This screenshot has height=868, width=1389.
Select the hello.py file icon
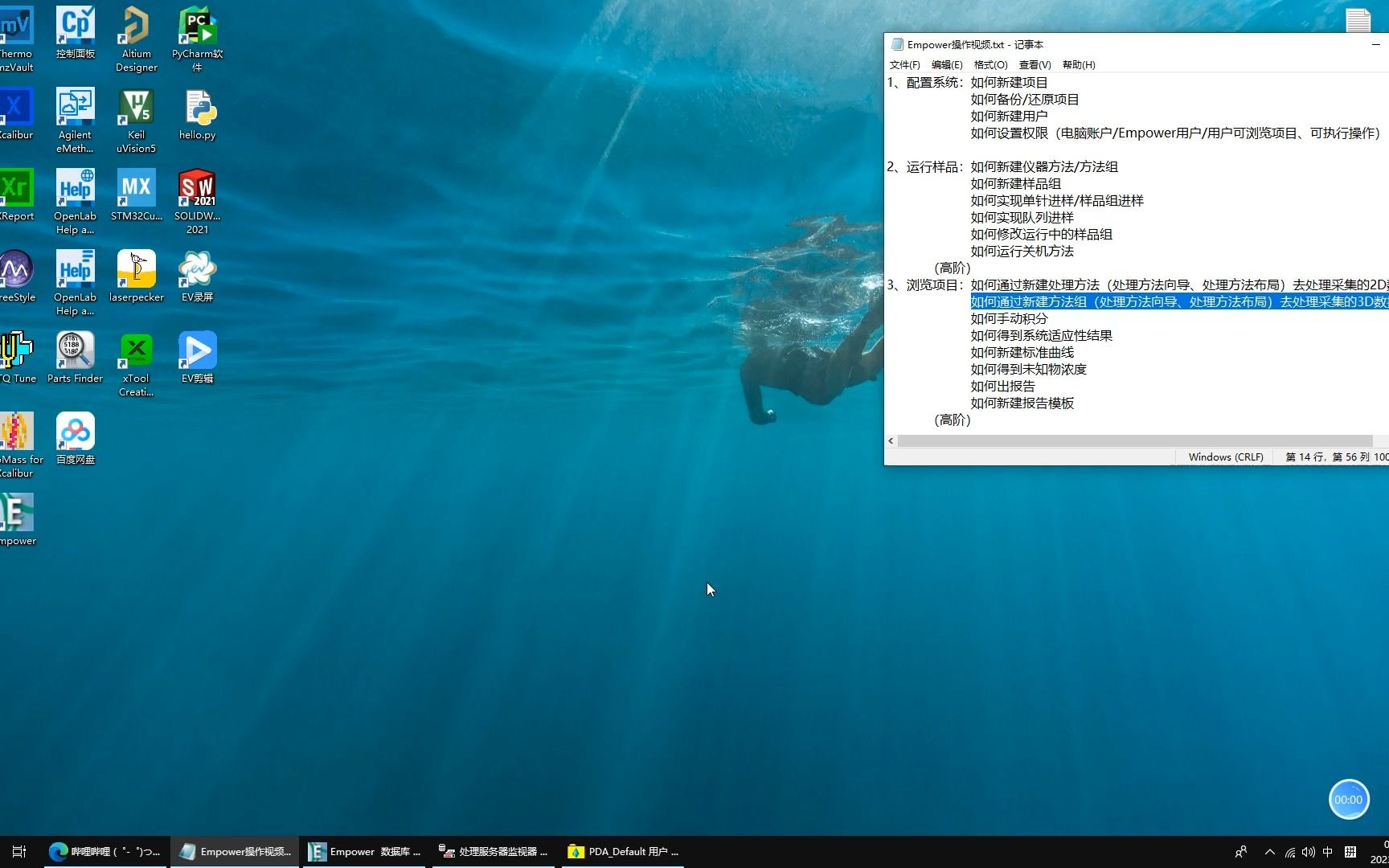(197, 113)
